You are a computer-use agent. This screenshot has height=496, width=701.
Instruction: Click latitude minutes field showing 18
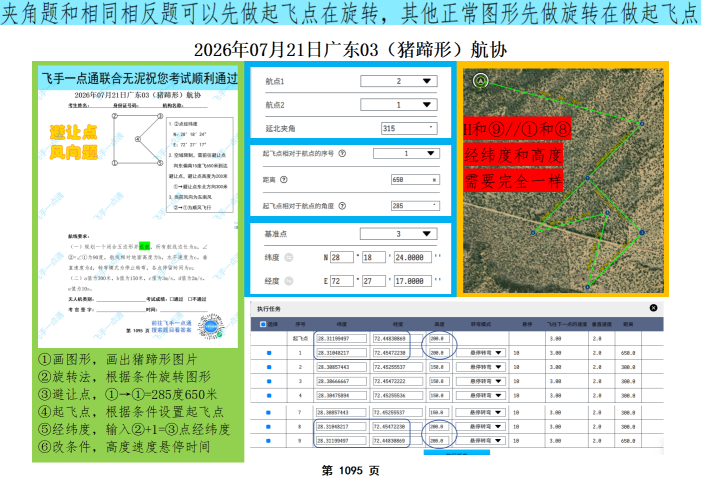(x=374, y=257)
